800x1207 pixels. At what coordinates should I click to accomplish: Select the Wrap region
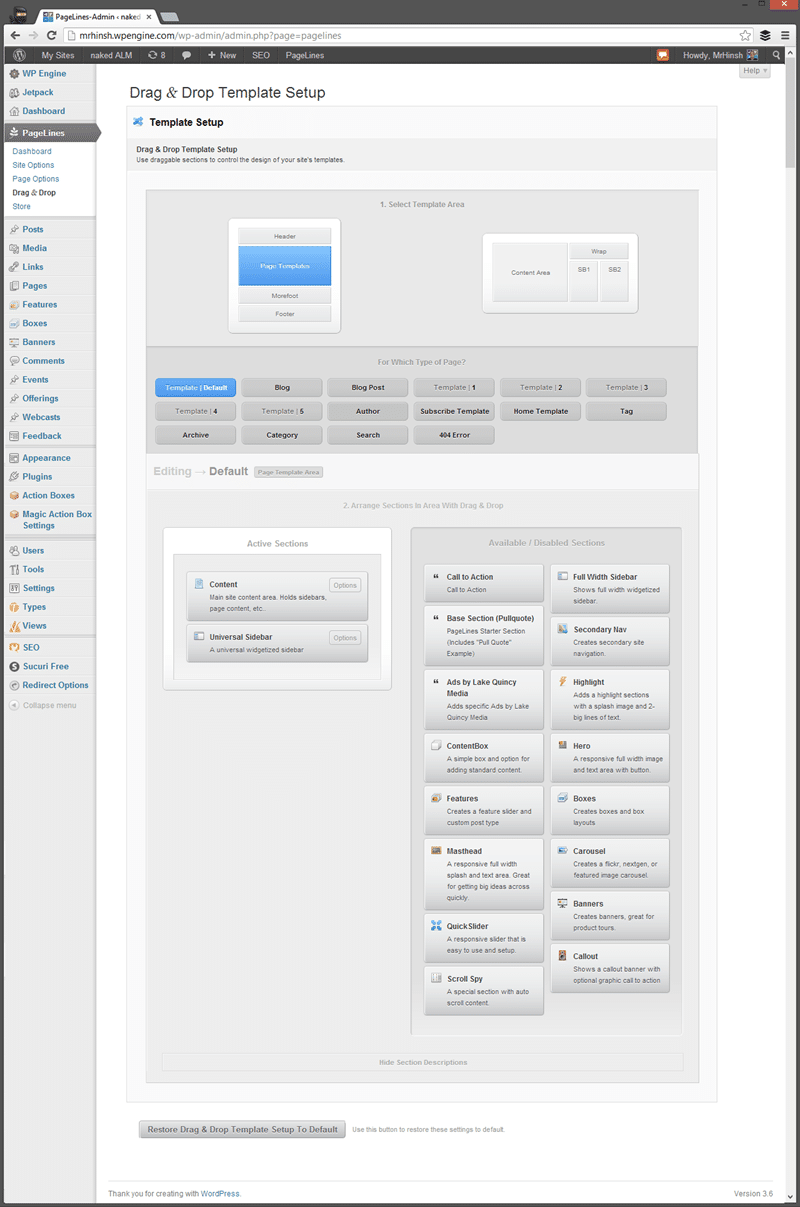pos(599,251)
